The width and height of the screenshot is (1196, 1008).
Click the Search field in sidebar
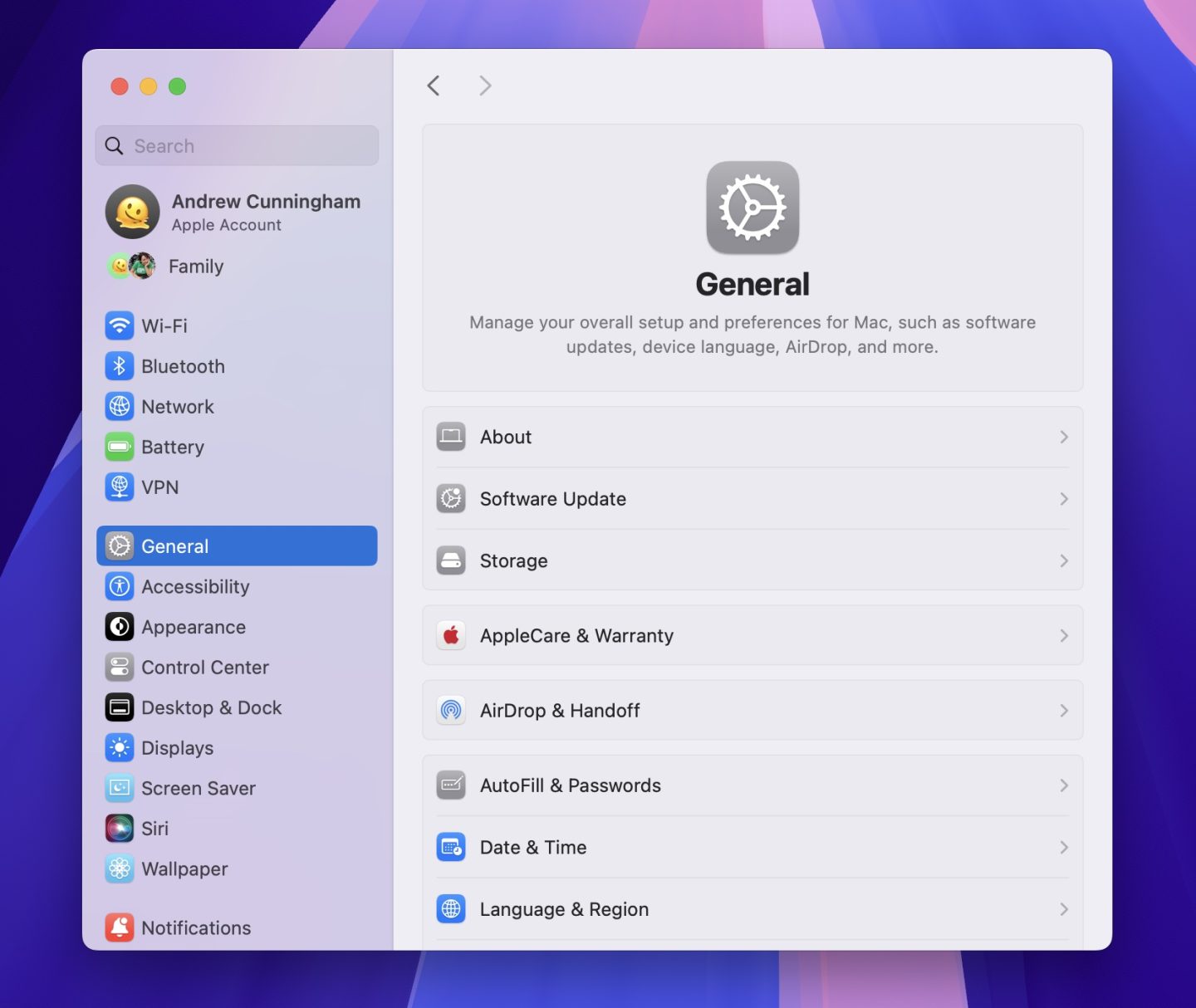pyautogui.click(x=249, y=146)
